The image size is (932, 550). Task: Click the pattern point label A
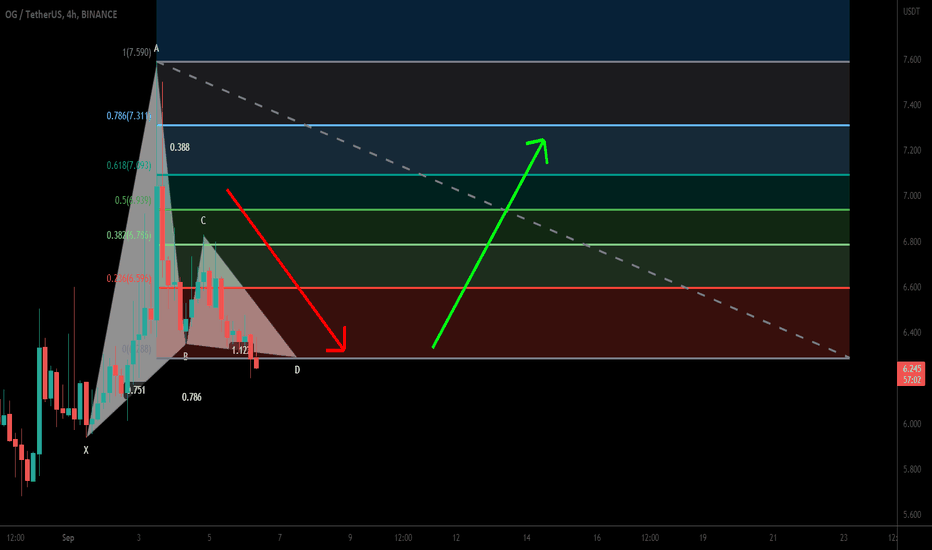[x=156, y=49]
